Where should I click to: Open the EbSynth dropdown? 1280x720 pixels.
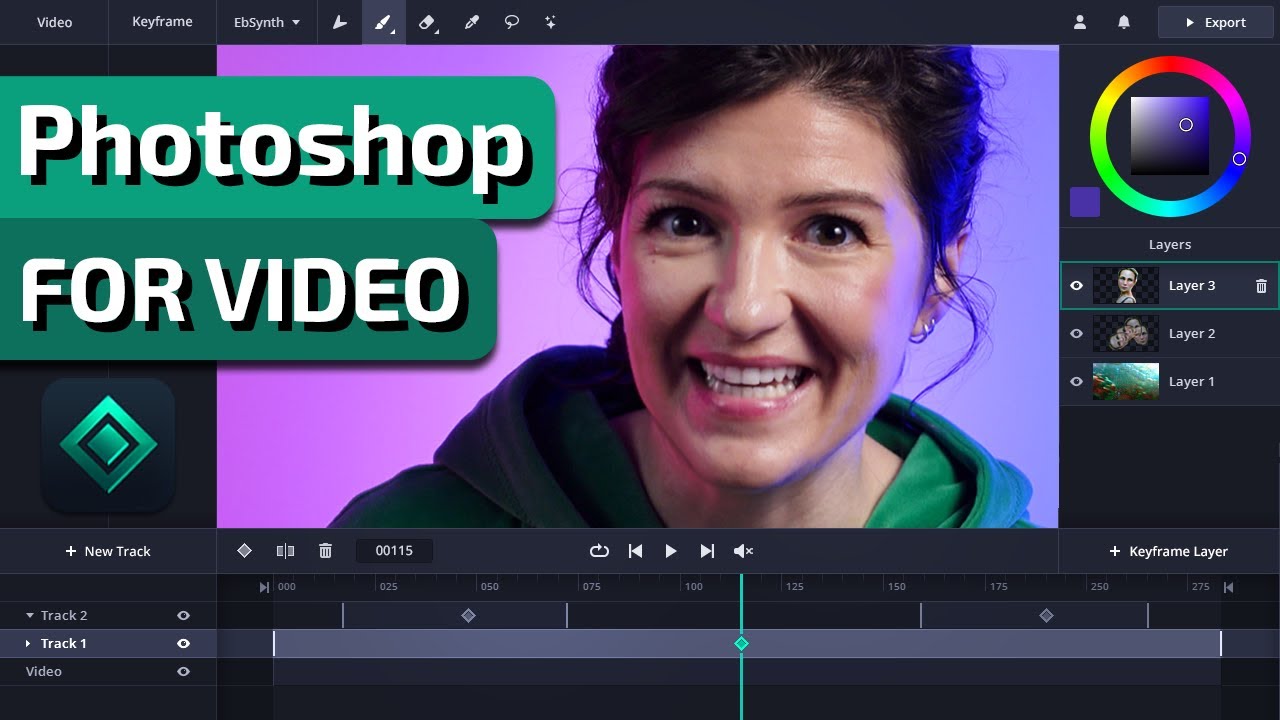pyautogui.click(x=266, y=22)
